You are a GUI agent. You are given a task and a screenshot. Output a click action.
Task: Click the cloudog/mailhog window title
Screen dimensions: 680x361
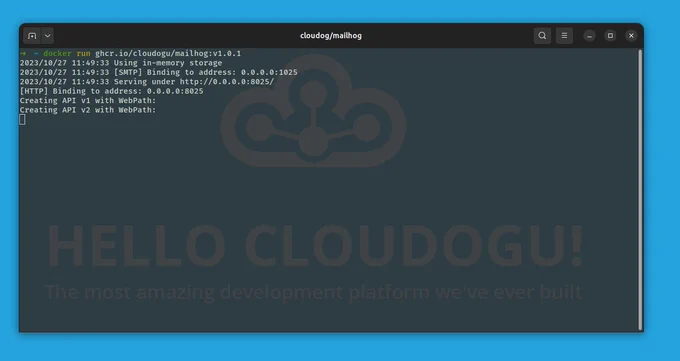330,36
